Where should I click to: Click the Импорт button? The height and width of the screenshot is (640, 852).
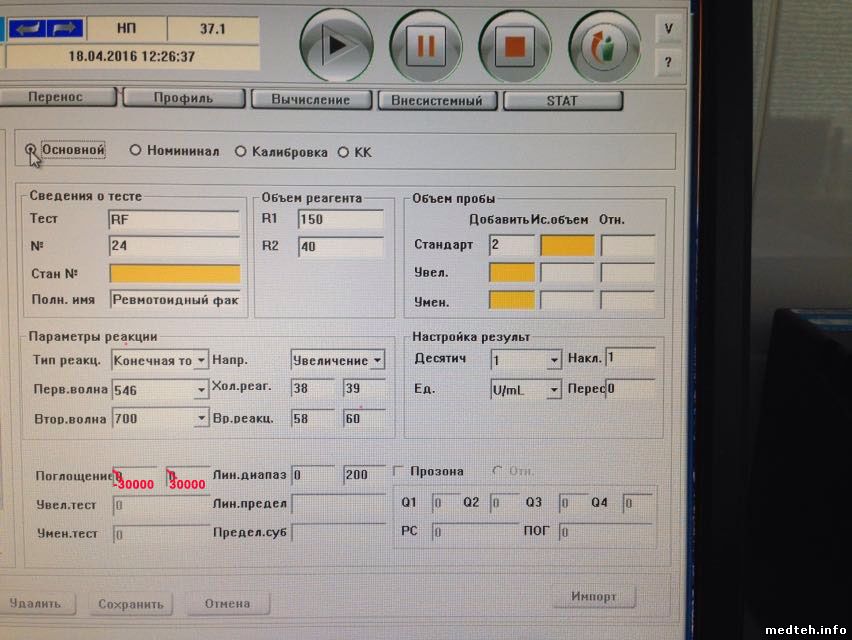593,597
